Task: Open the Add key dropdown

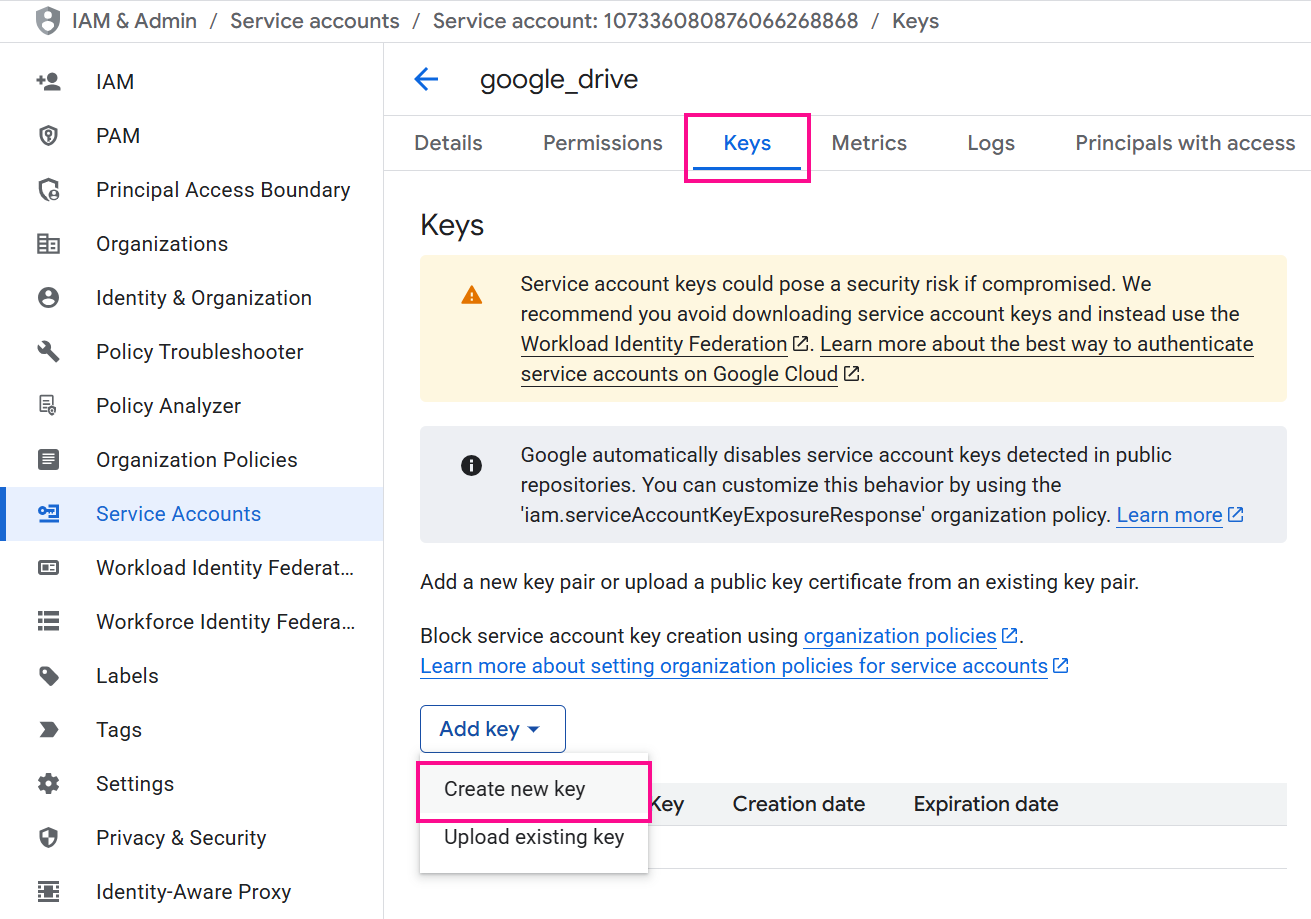Action: click(492, 728)
